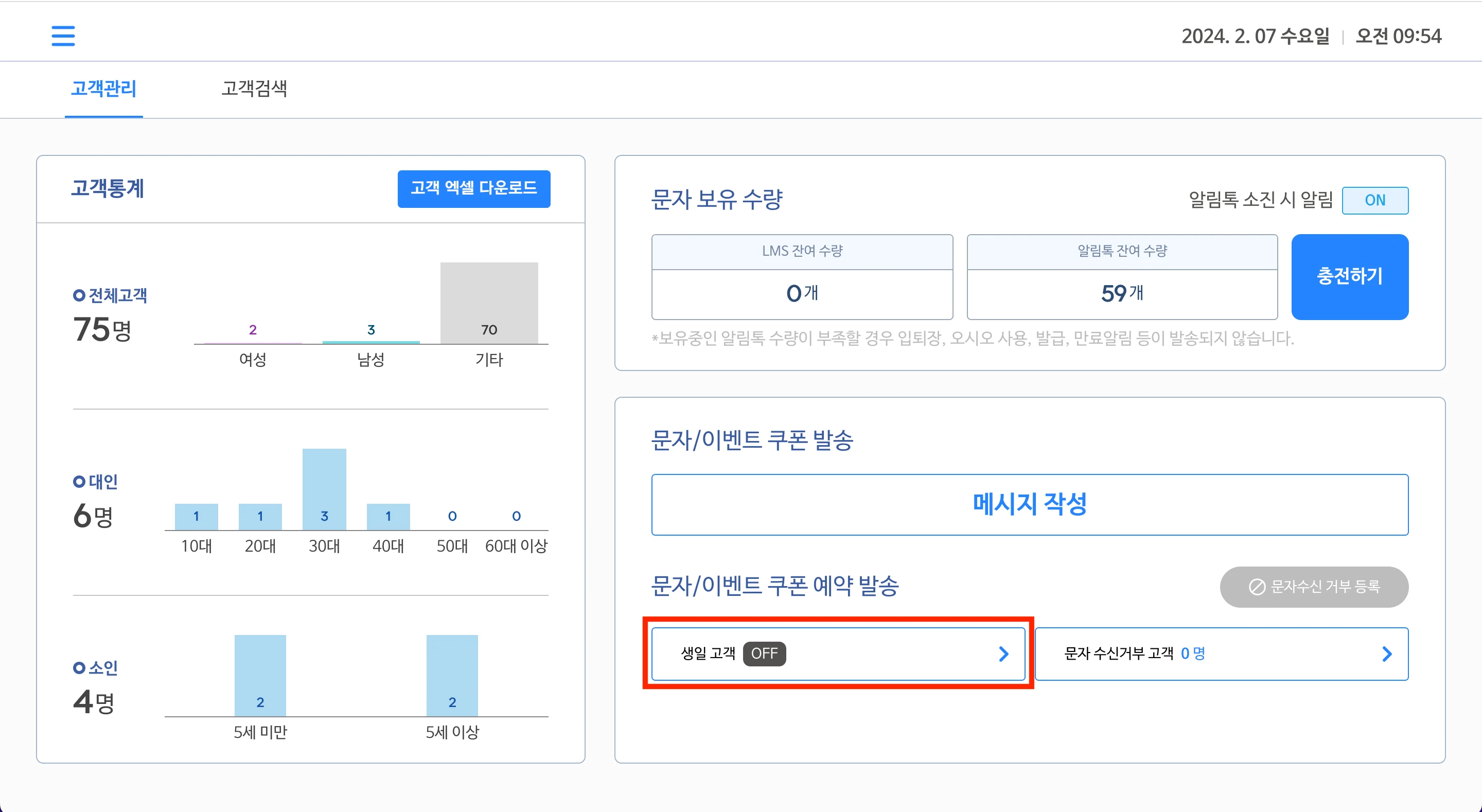Click the 전체고객 circle bullet icon
Viewport: 1482px width, 812px height.
(x=79, y=296)
